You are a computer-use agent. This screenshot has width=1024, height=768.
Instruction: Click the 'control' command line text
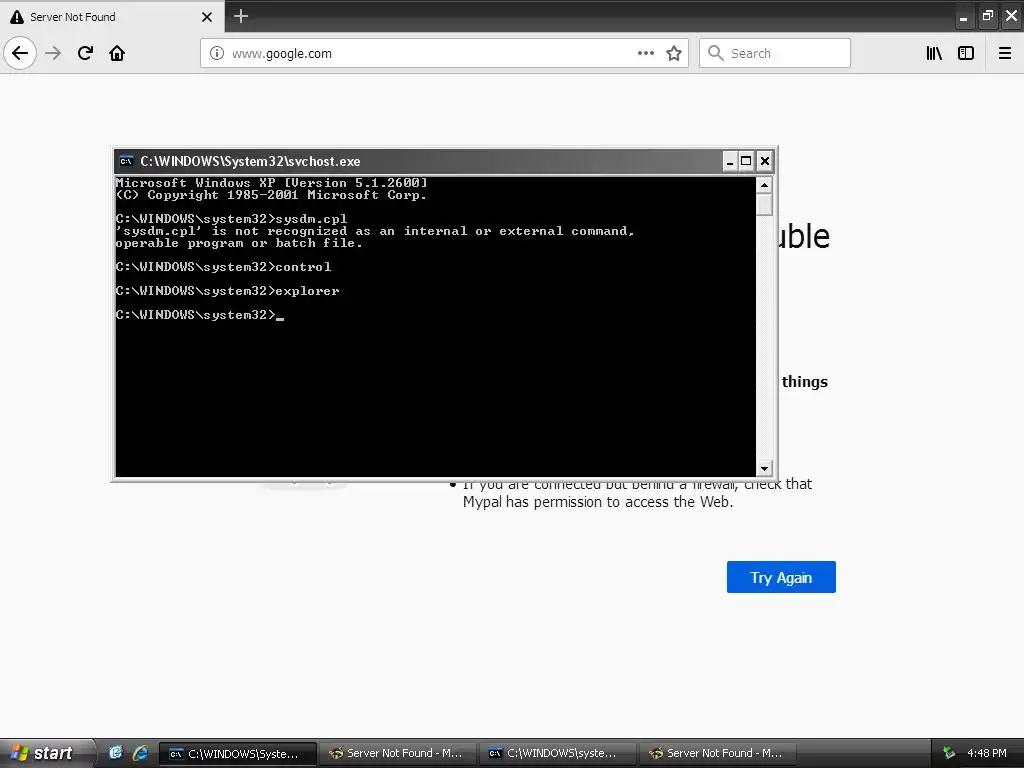(x=303, y=267)
